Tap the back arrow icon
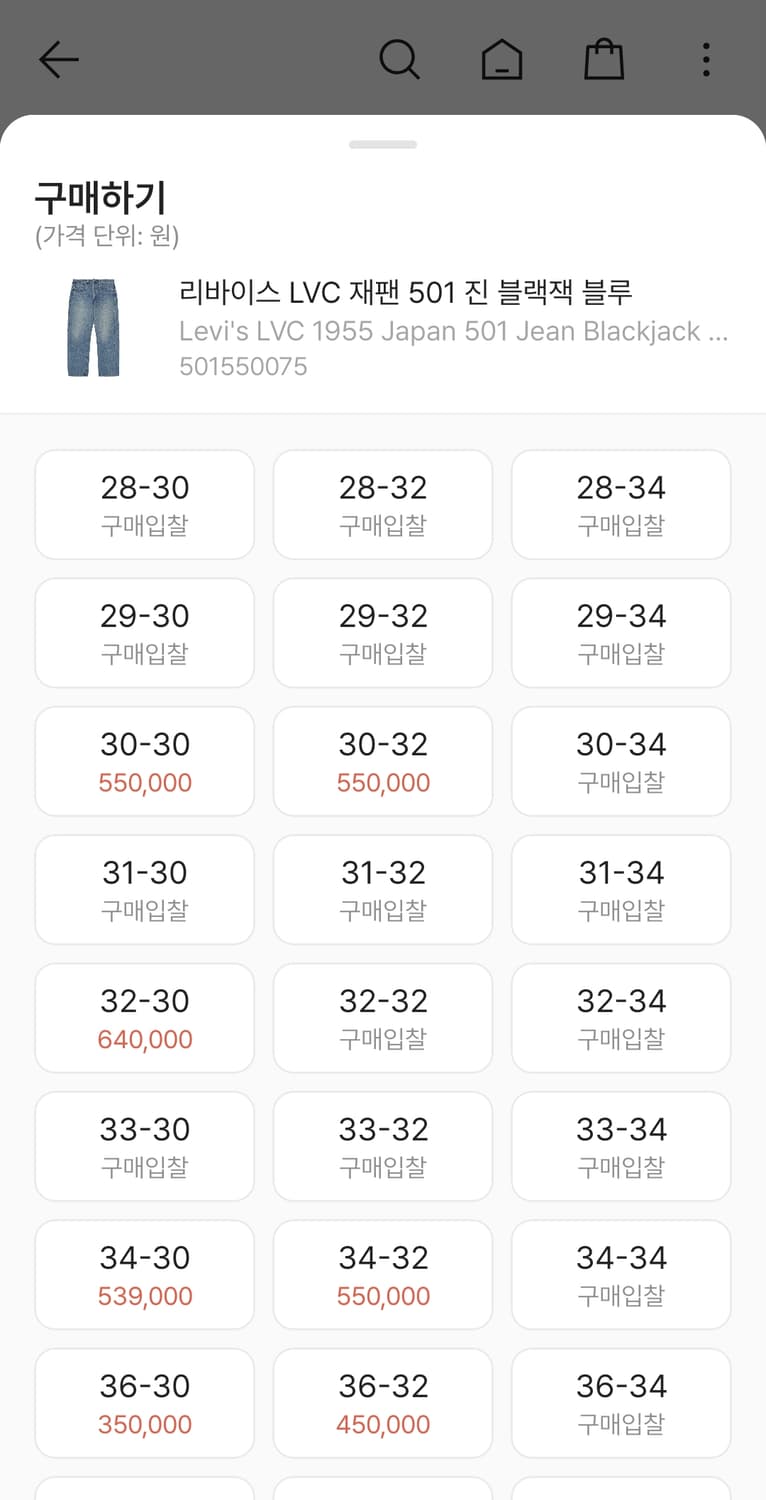Image resolution: width=766 pixels, height=1500 pixels. tap(58, 60)
